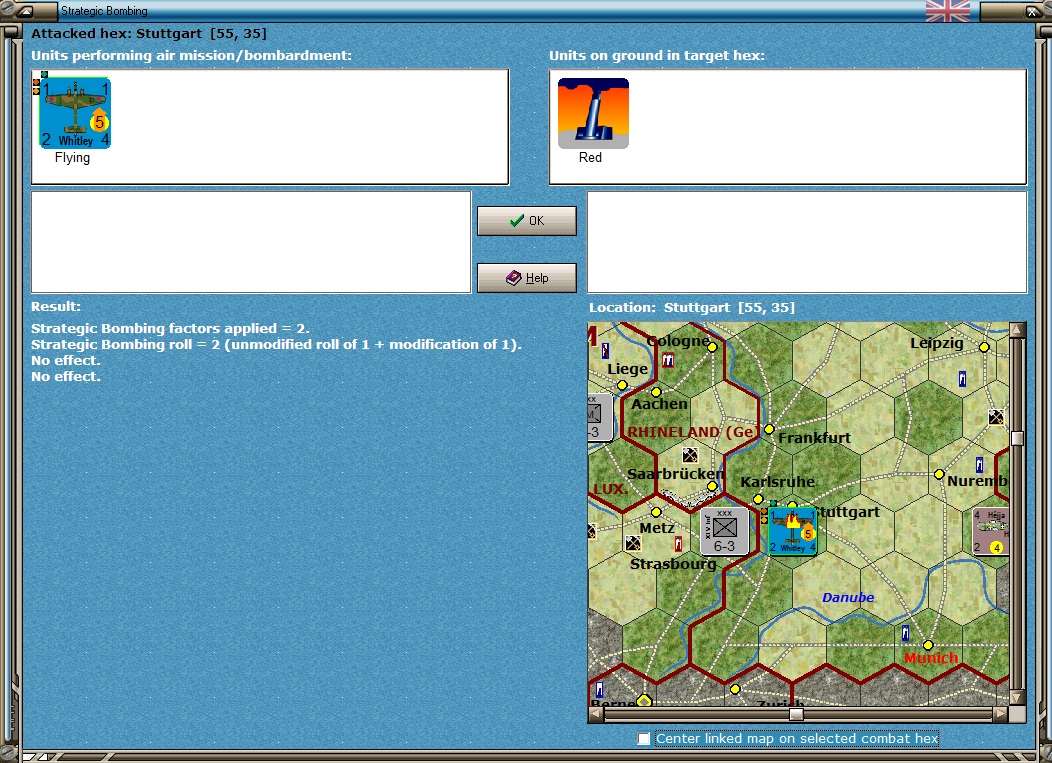Click the Liege city marker dot
This screenshot has width=1052, height=763.
[622, 385]
